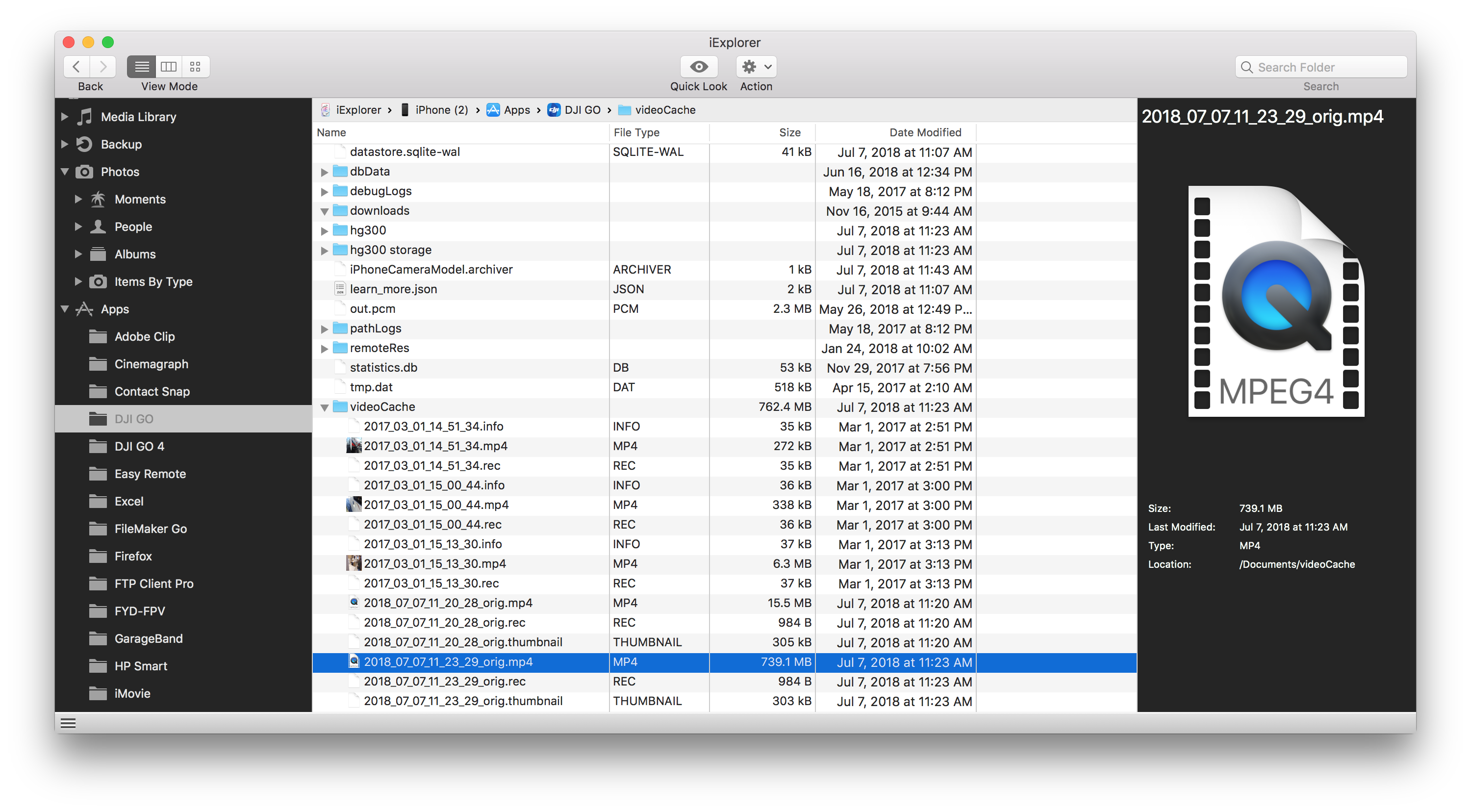Viewport: 1471px width, 812px height.
Task: Click thumbnail of 2017_03_01_15_13_30.mp4
Action: coord(354,563)
